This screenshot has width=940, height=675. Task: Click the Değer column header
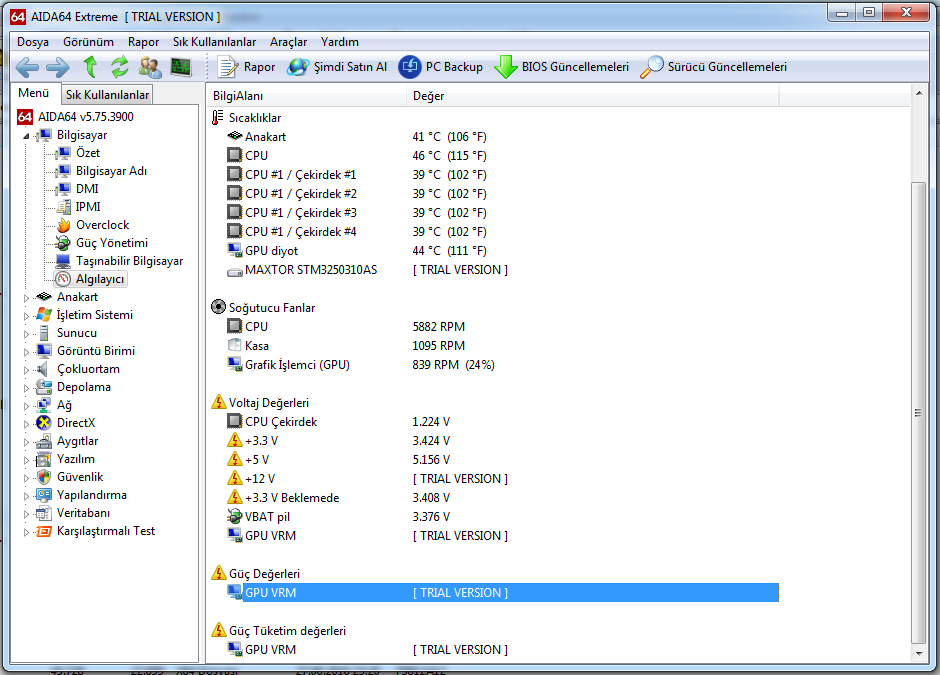pyautogui.click(x=593, y=96)
